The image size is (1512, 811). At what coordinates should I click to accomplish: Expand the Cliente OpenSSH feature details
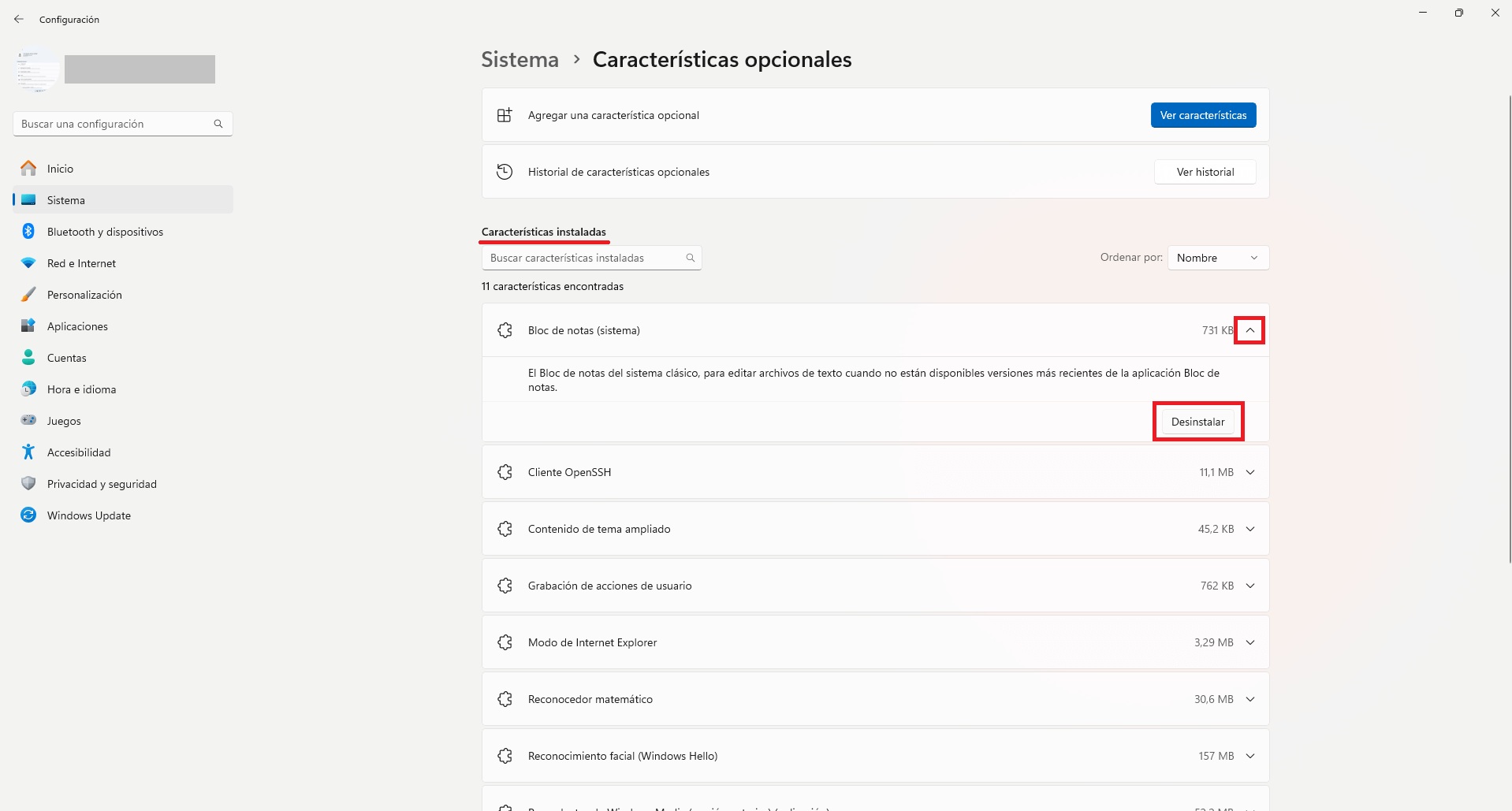click(1250, 472)
